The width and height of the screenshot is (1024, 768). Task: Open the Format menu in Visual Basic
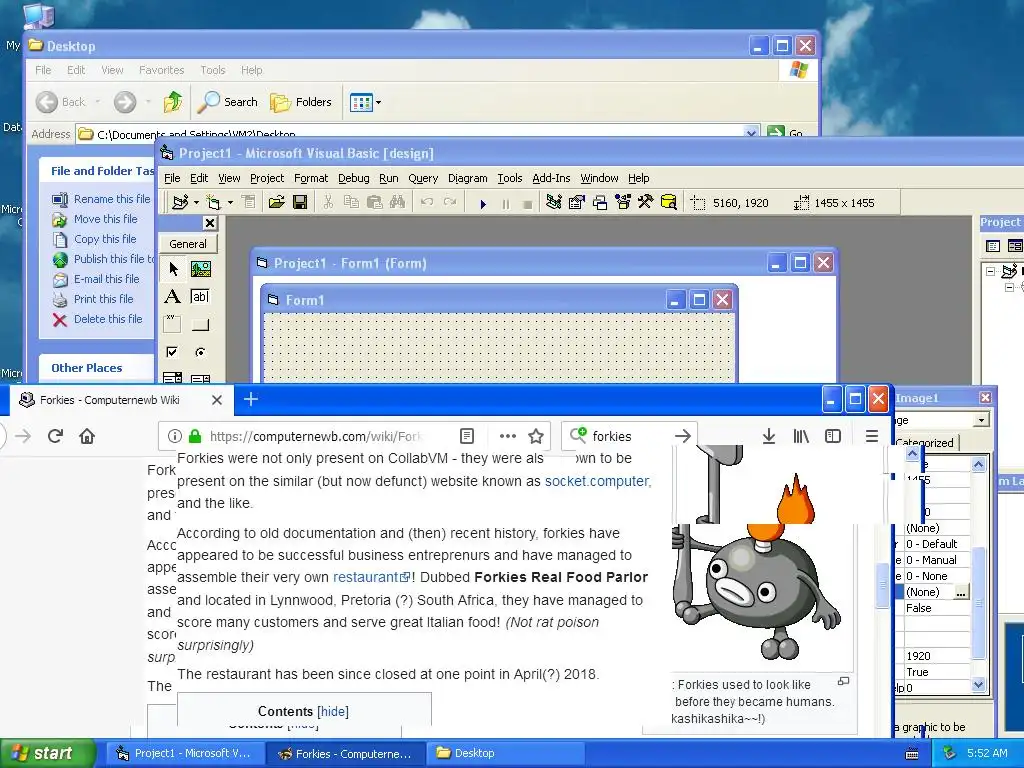click(311, 178)
